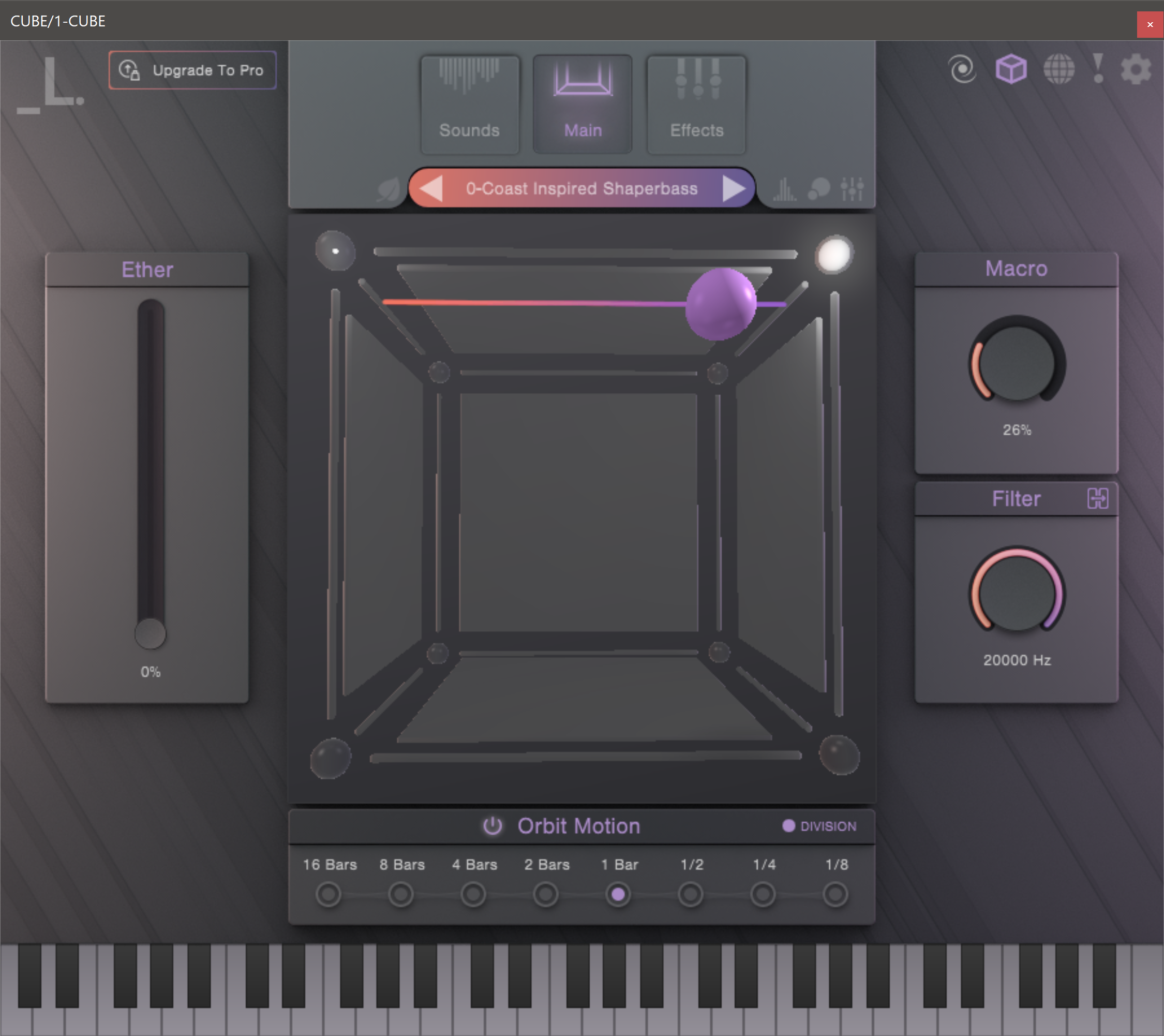Click the Ether 0% value

[x=151, y=672]
